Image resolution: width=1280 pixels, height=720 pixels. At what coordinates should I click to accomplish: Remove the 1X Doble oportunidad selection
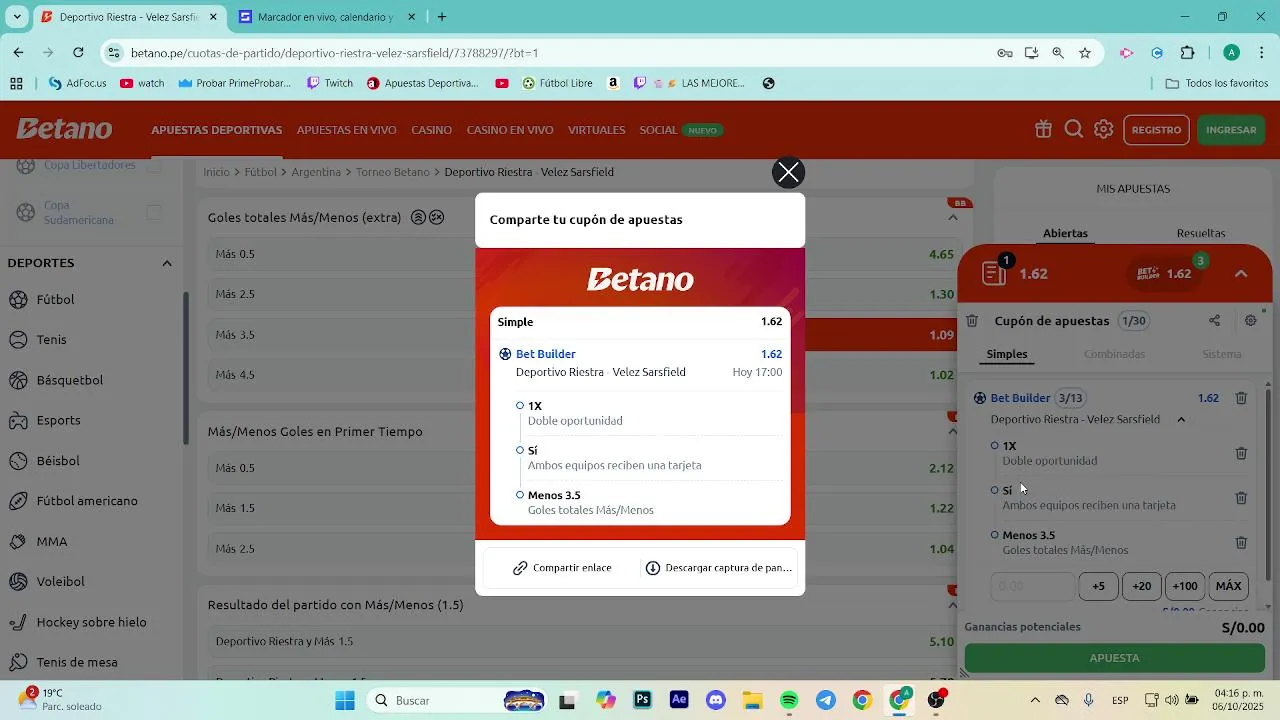click(1241, 453)
